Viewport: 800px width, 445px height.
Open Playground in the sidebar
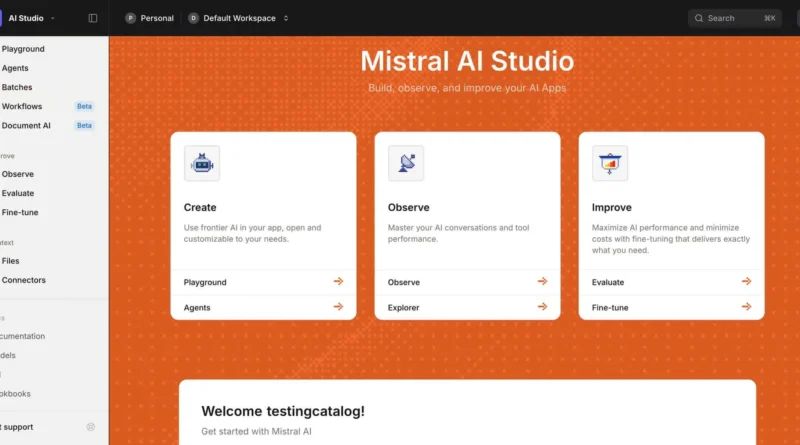click(23, 49)
